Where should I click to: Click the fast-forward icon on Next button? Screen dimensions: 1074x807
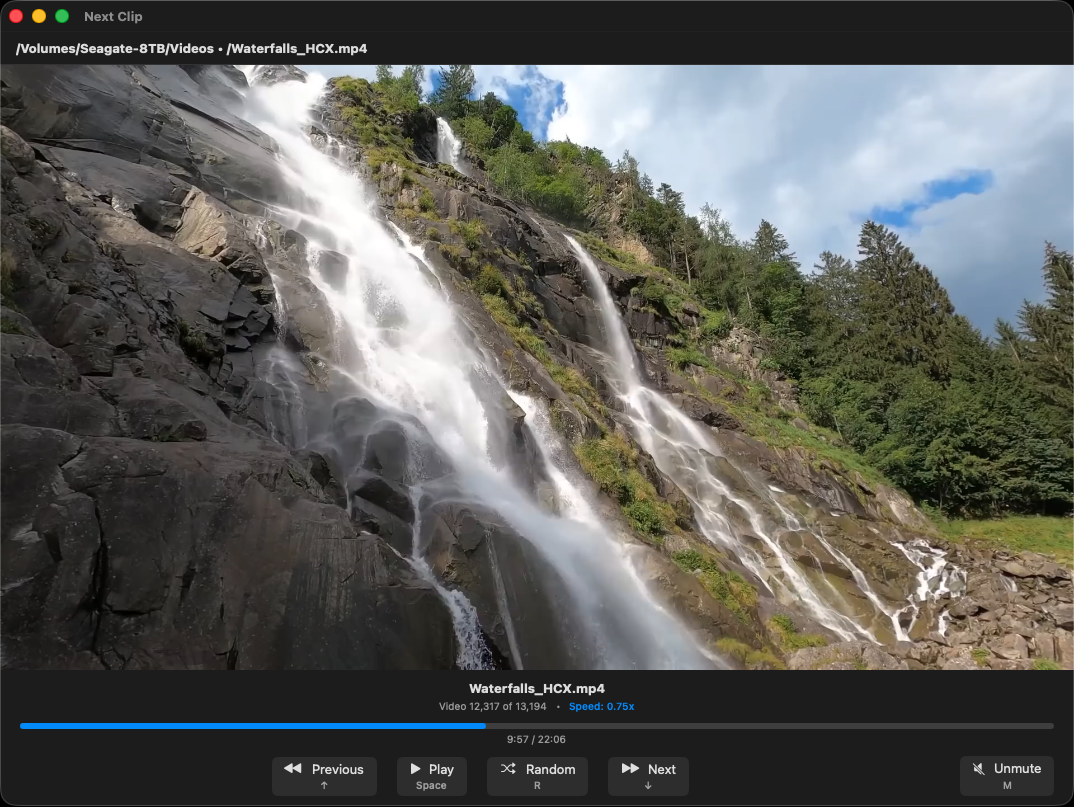click(630, 769)
